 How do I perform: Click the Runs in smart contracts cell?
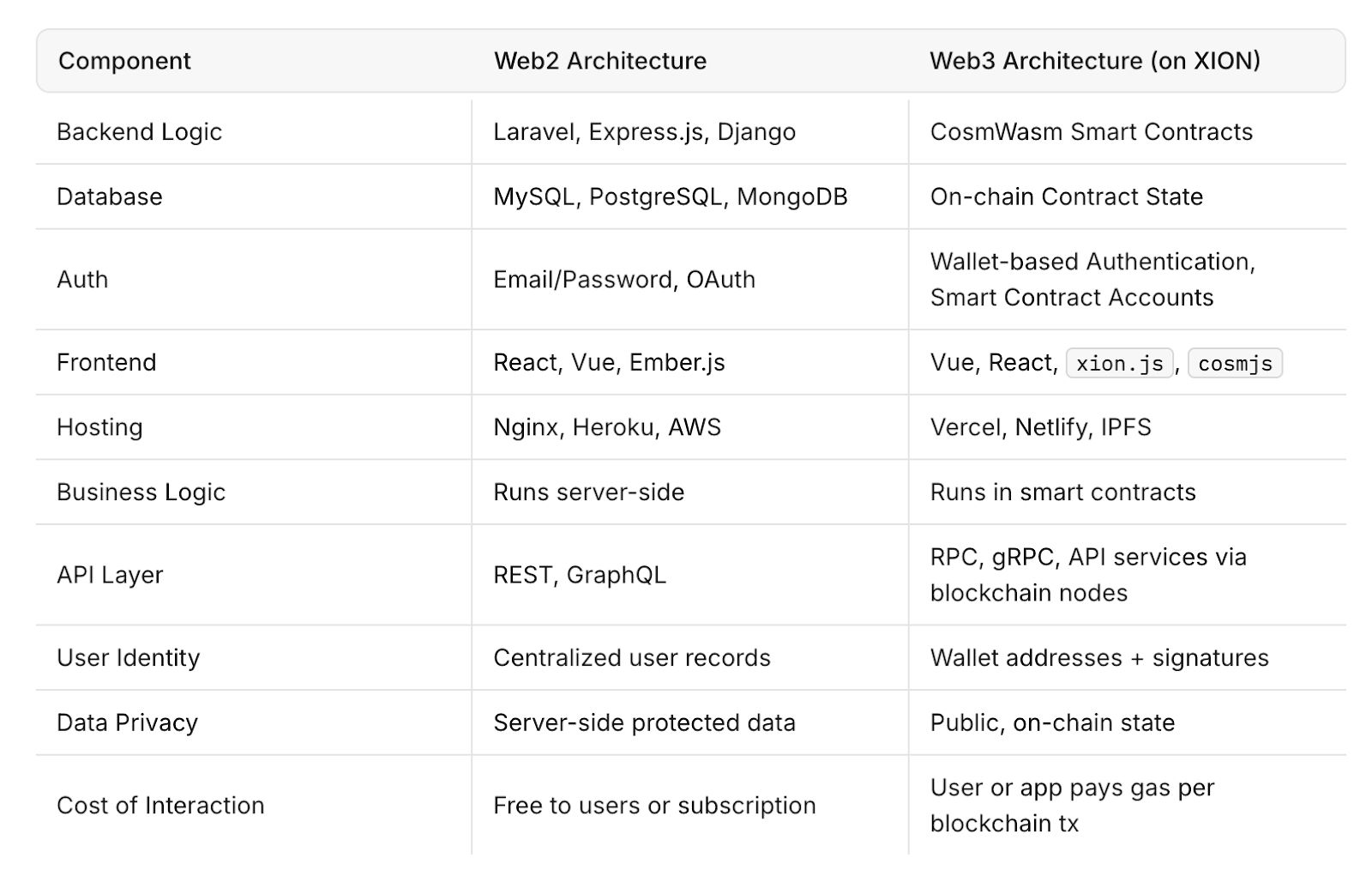pos(1062,492)
